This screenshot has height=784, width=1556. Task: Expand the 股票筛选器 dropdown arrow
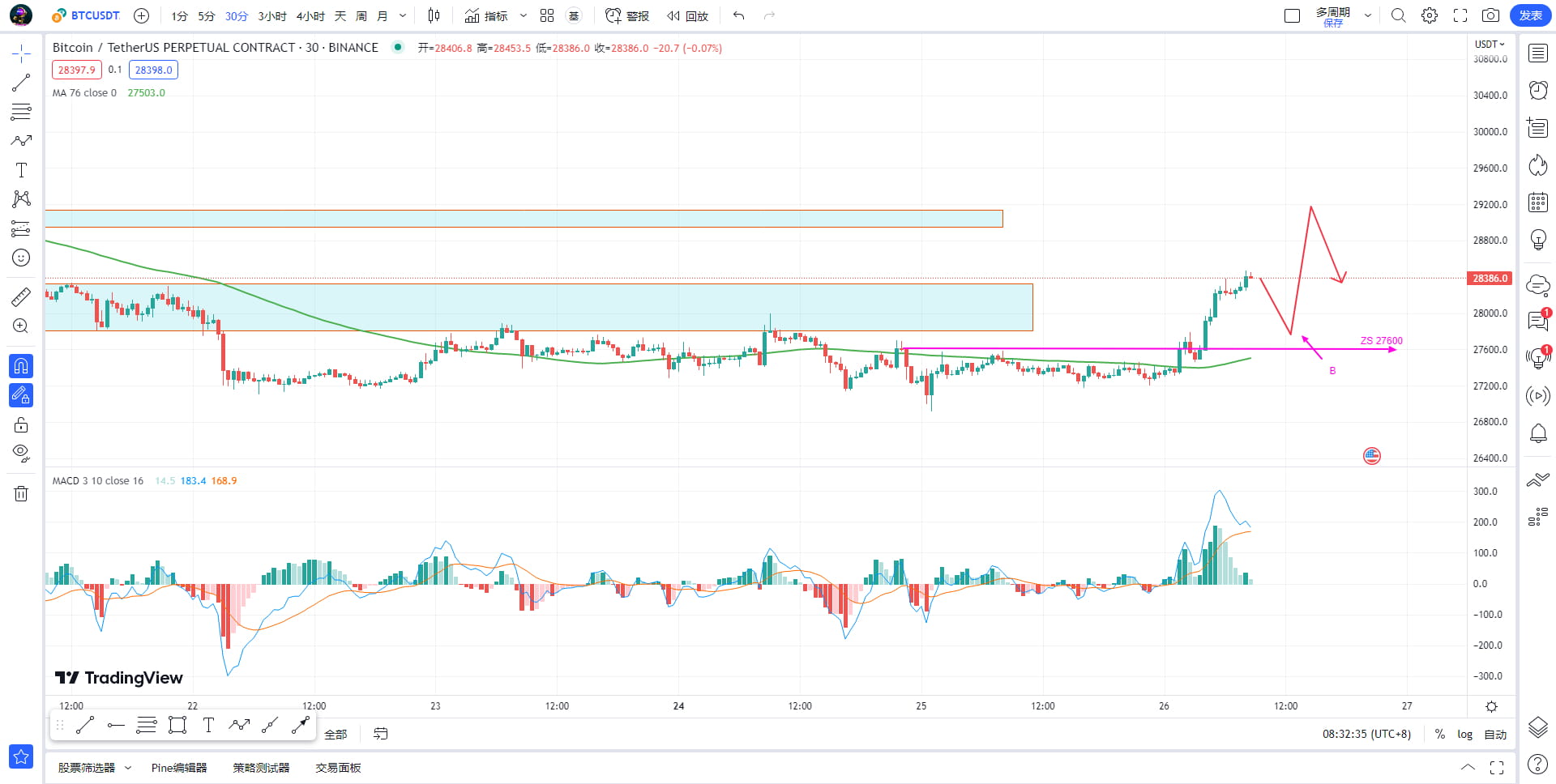point(128,768)
